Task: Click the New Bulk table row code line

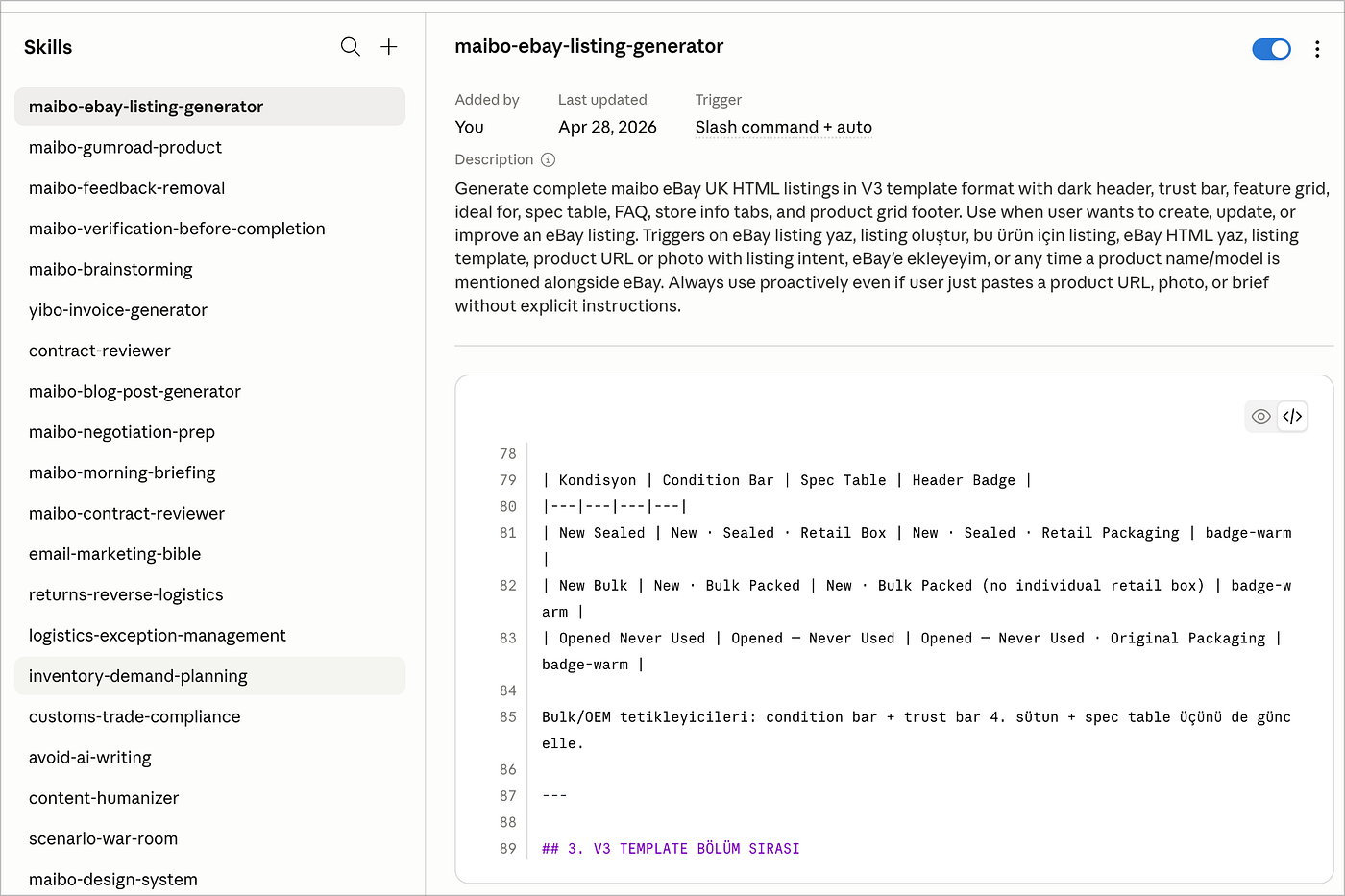Action: 917,598
